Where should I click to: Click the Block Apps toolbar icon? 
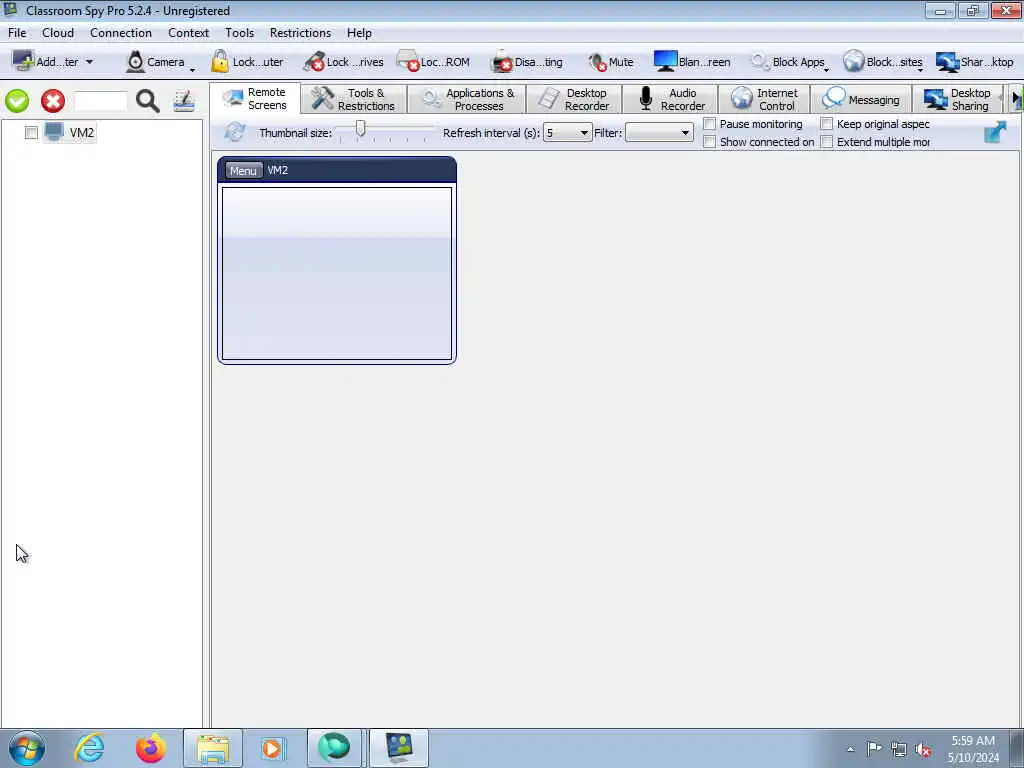pos(760,61)
